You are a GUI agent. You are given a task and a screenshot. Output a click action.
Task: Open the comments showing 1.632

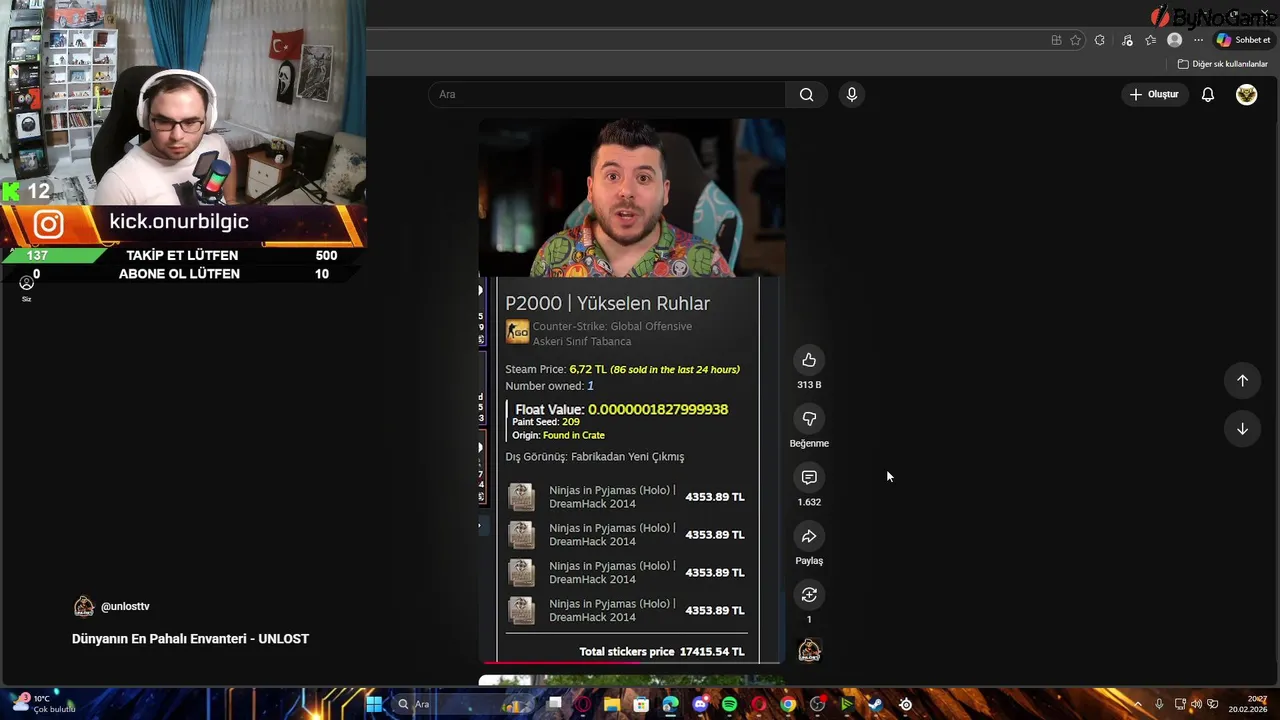pyautogui.click(x=809, y=477)
